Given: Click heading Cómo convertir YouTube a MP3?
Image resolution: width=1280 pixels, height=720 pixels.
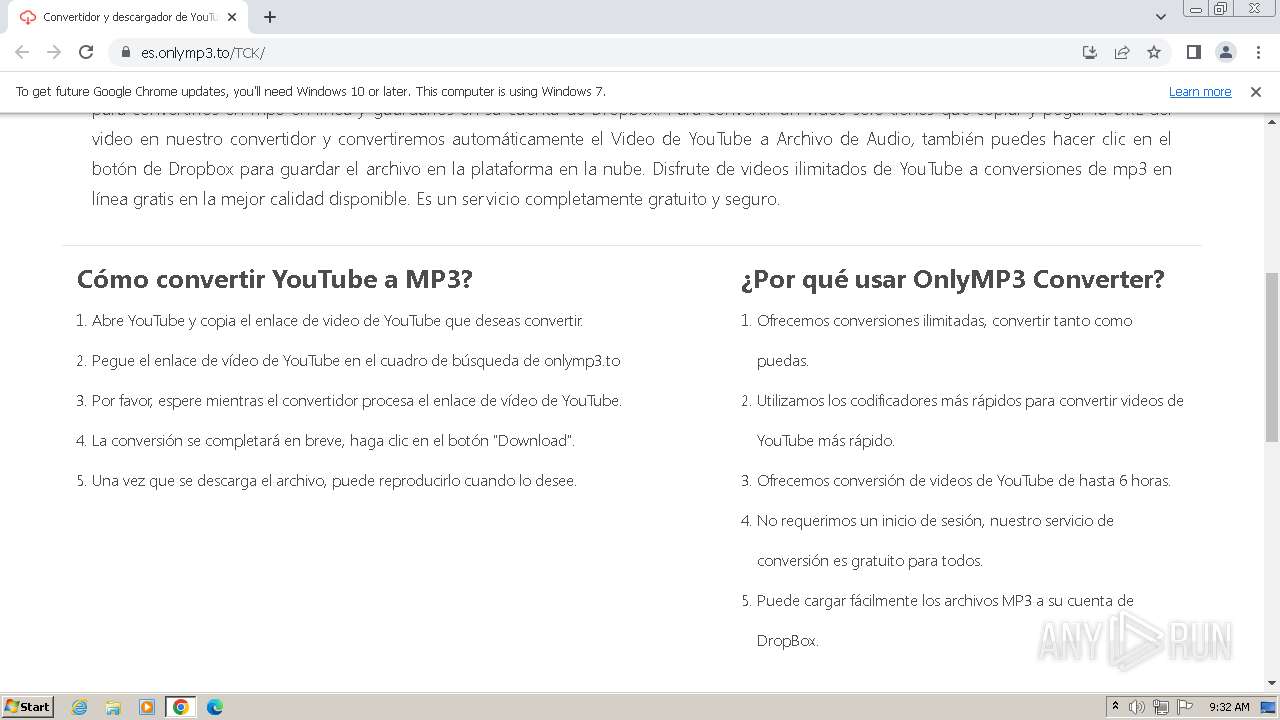Looking at the screenshot, I should coord(275,279).
